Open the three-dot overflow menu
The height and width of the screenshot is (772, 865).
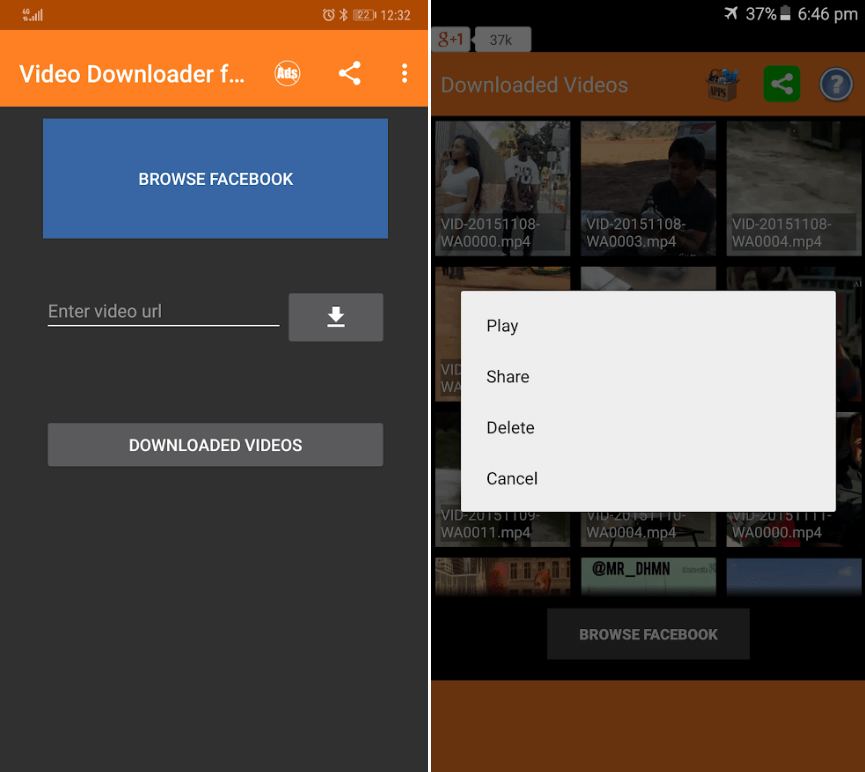click(404, 73)
